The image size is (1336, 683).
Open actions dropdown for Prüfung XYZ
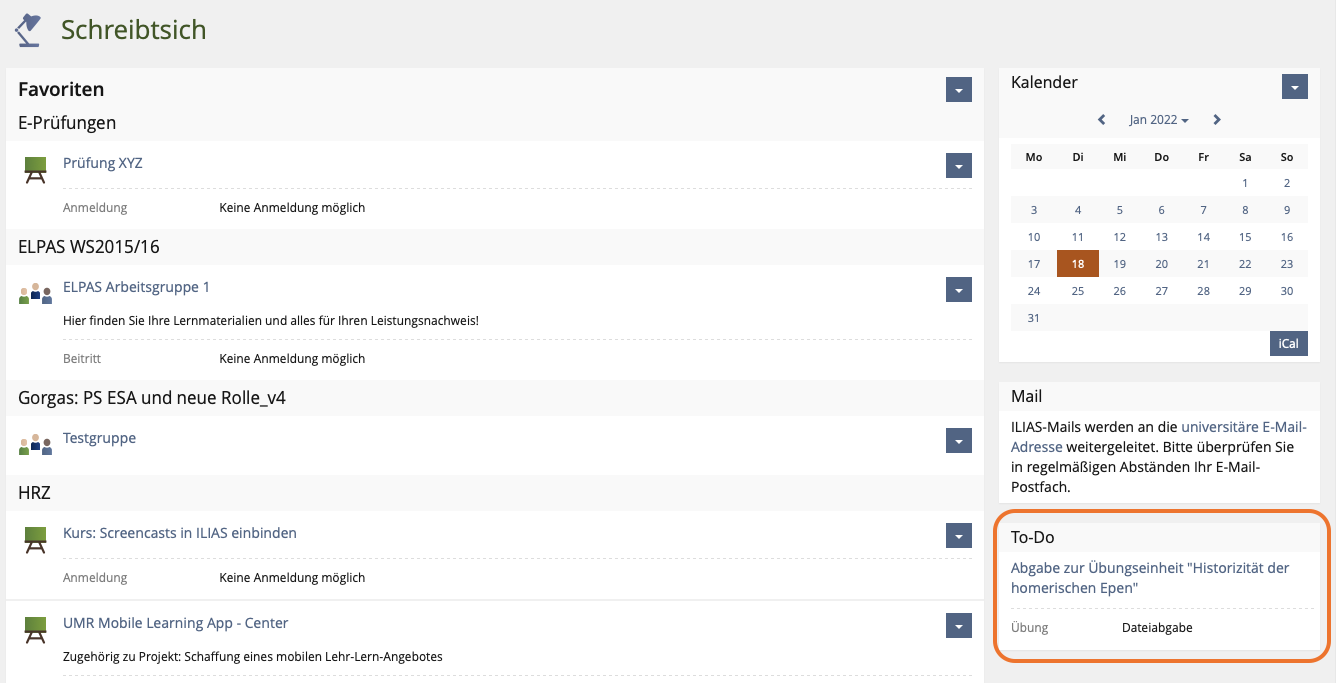(x=958, y=166)
